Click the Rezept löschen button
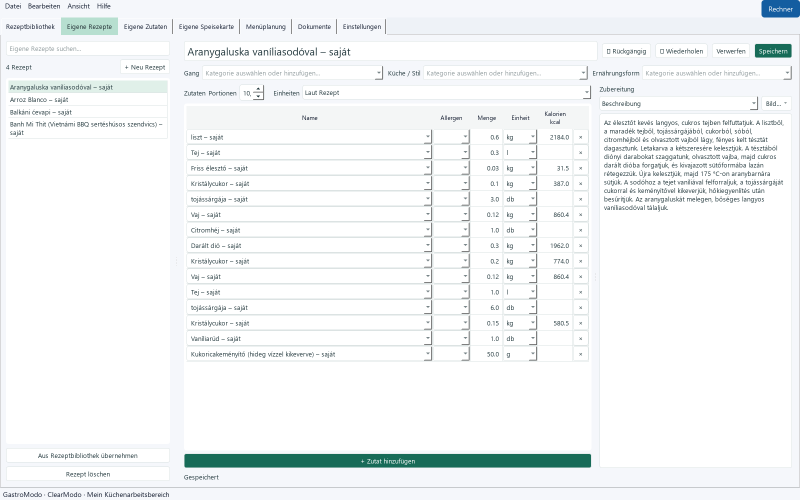The image size is (800, 500). [88, 474]
